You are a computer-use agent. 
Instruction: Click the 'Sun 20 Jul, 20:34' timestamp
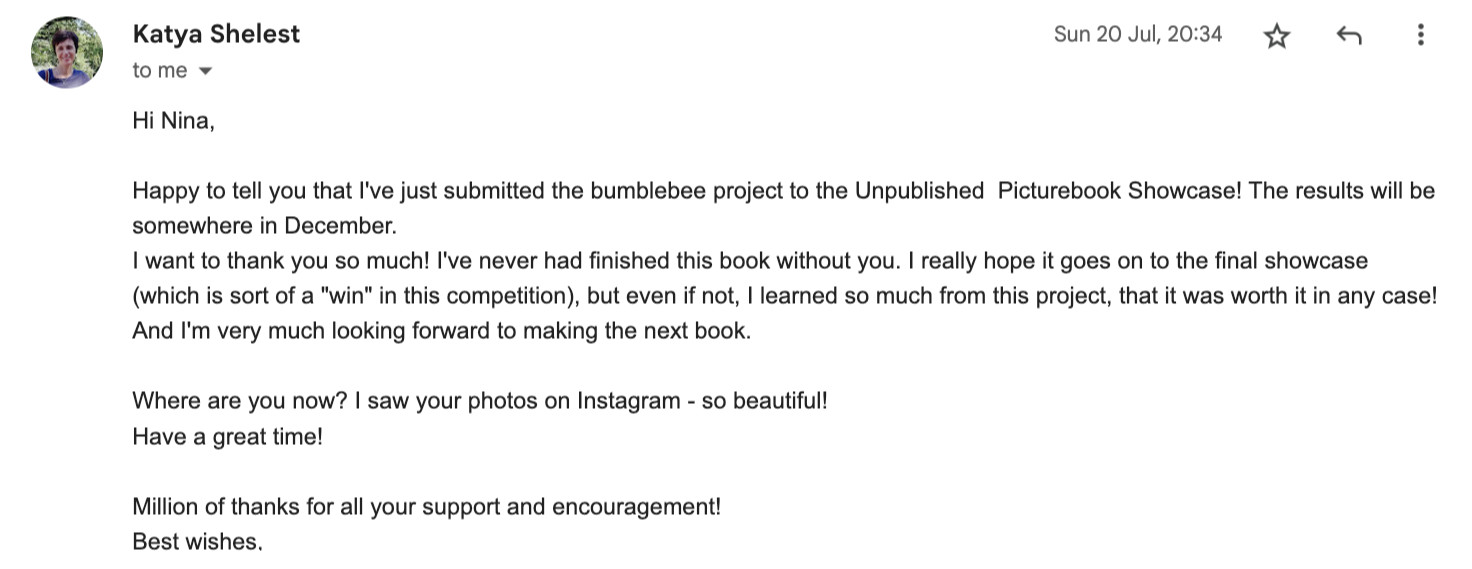pos(1137,34)
